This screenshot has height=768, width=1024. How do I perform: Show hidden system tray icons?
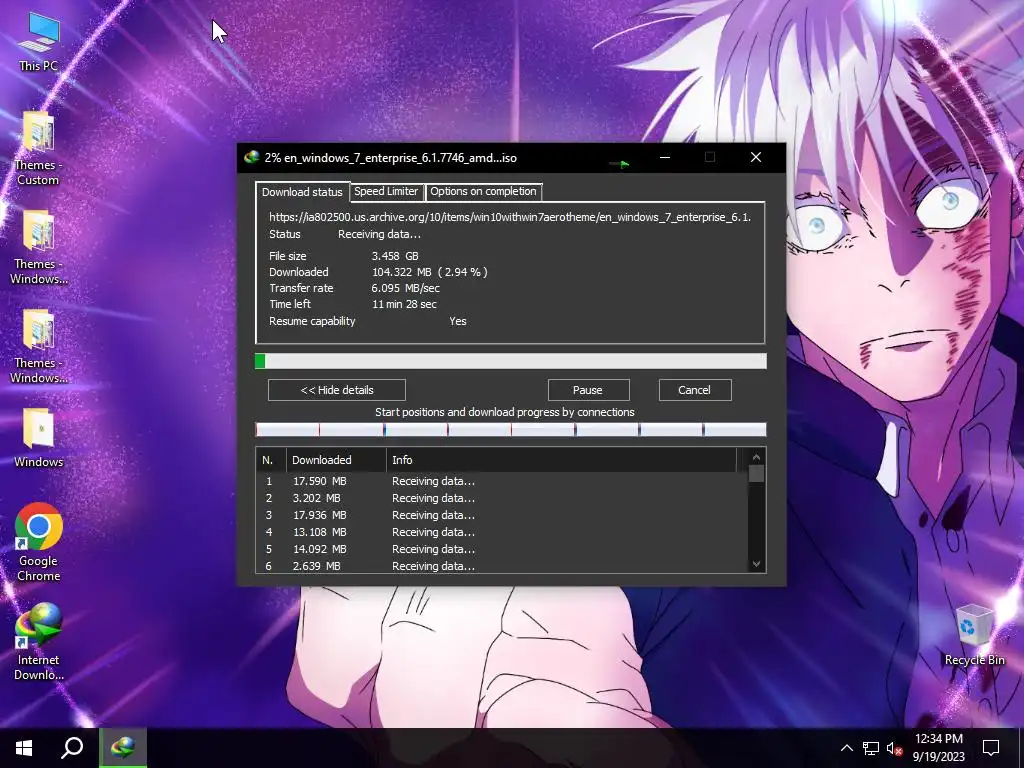click(846, 748)
